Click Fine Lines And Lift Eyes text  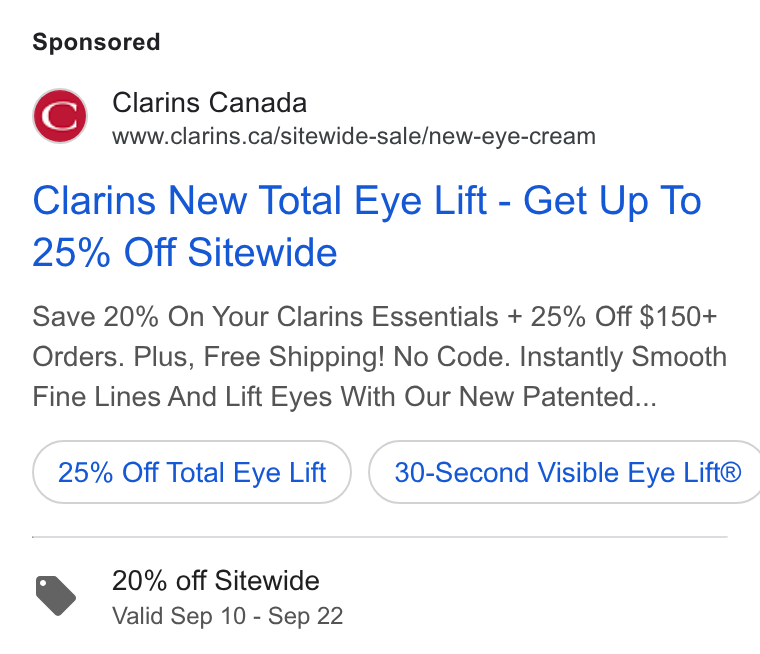(x=182, y=397)
